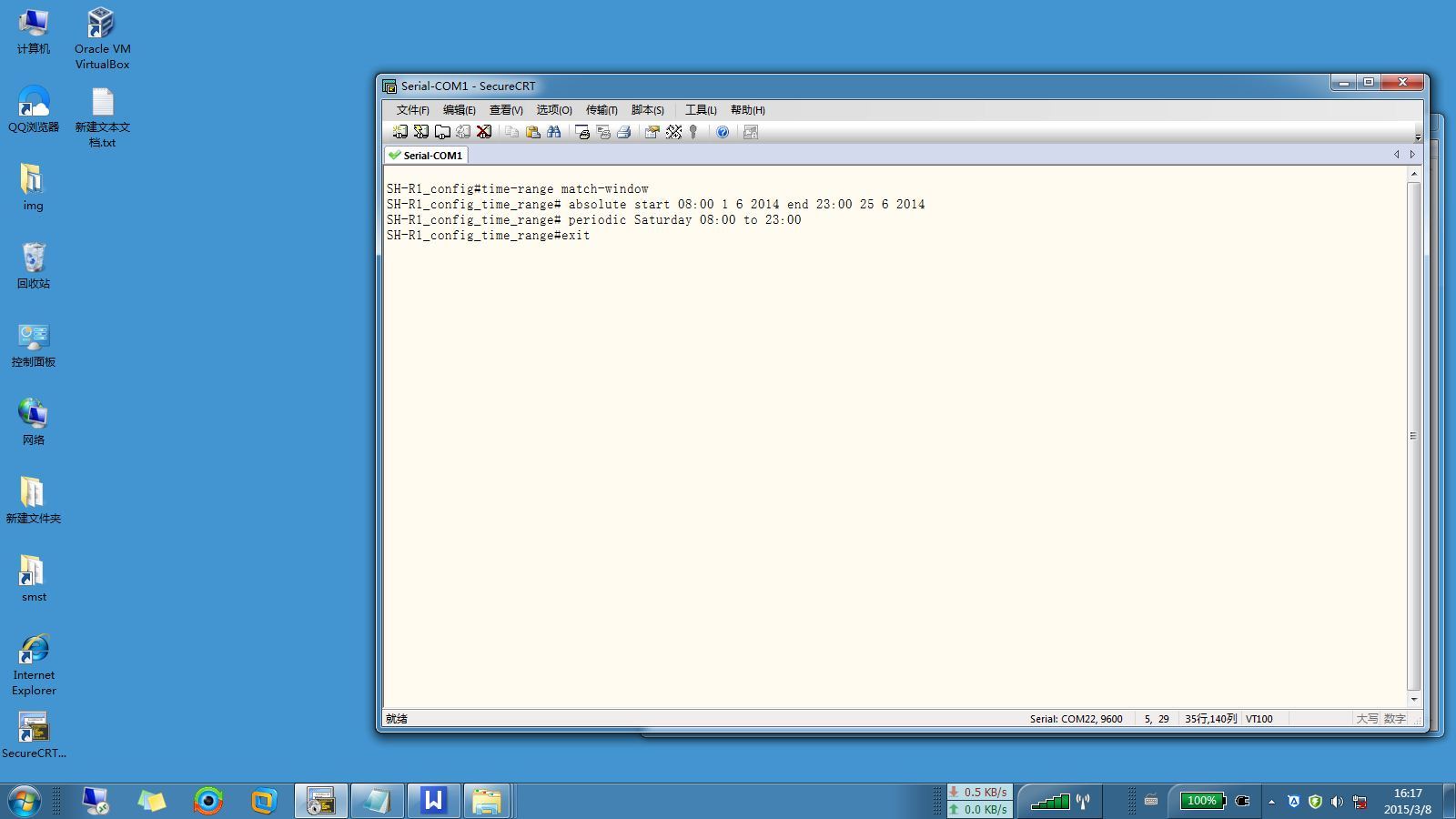Open the 传输(T) menu
The width and height of the screenshot is (1456, 819).
coord(602,110)
